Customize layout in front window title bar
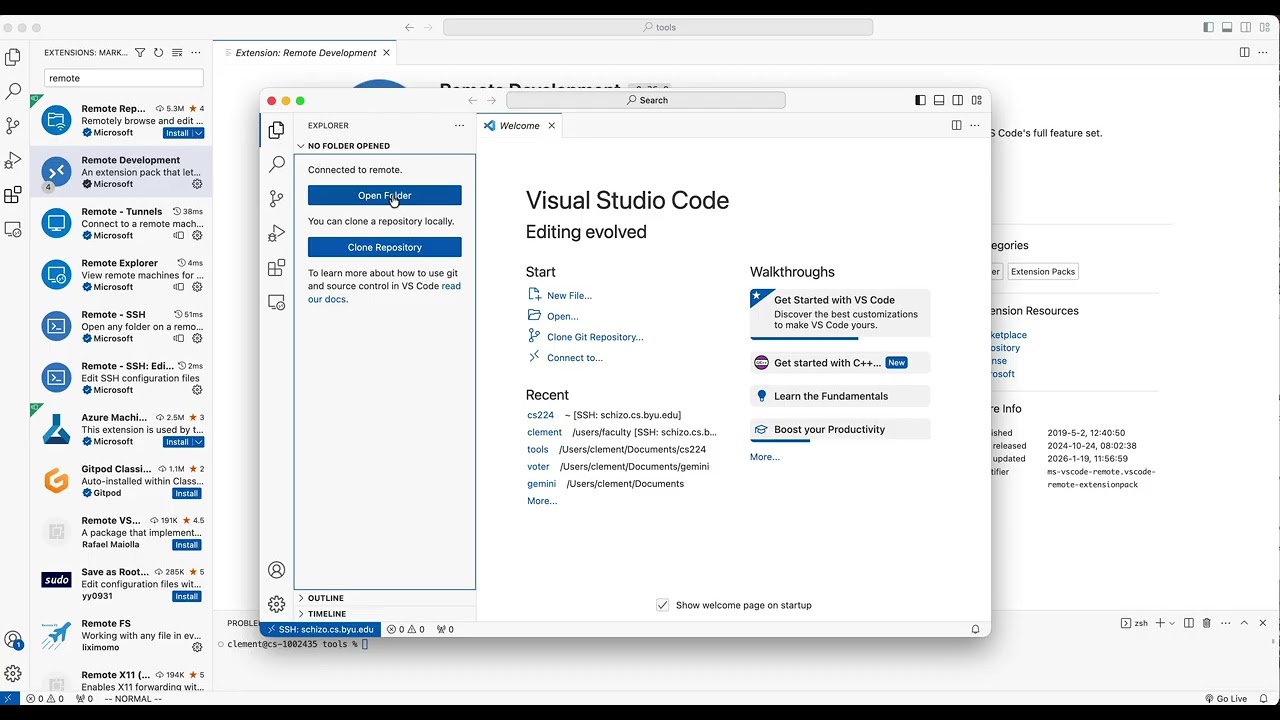Image resolution: width=1280 pixels, height=720 pixels. pos(977,100)
